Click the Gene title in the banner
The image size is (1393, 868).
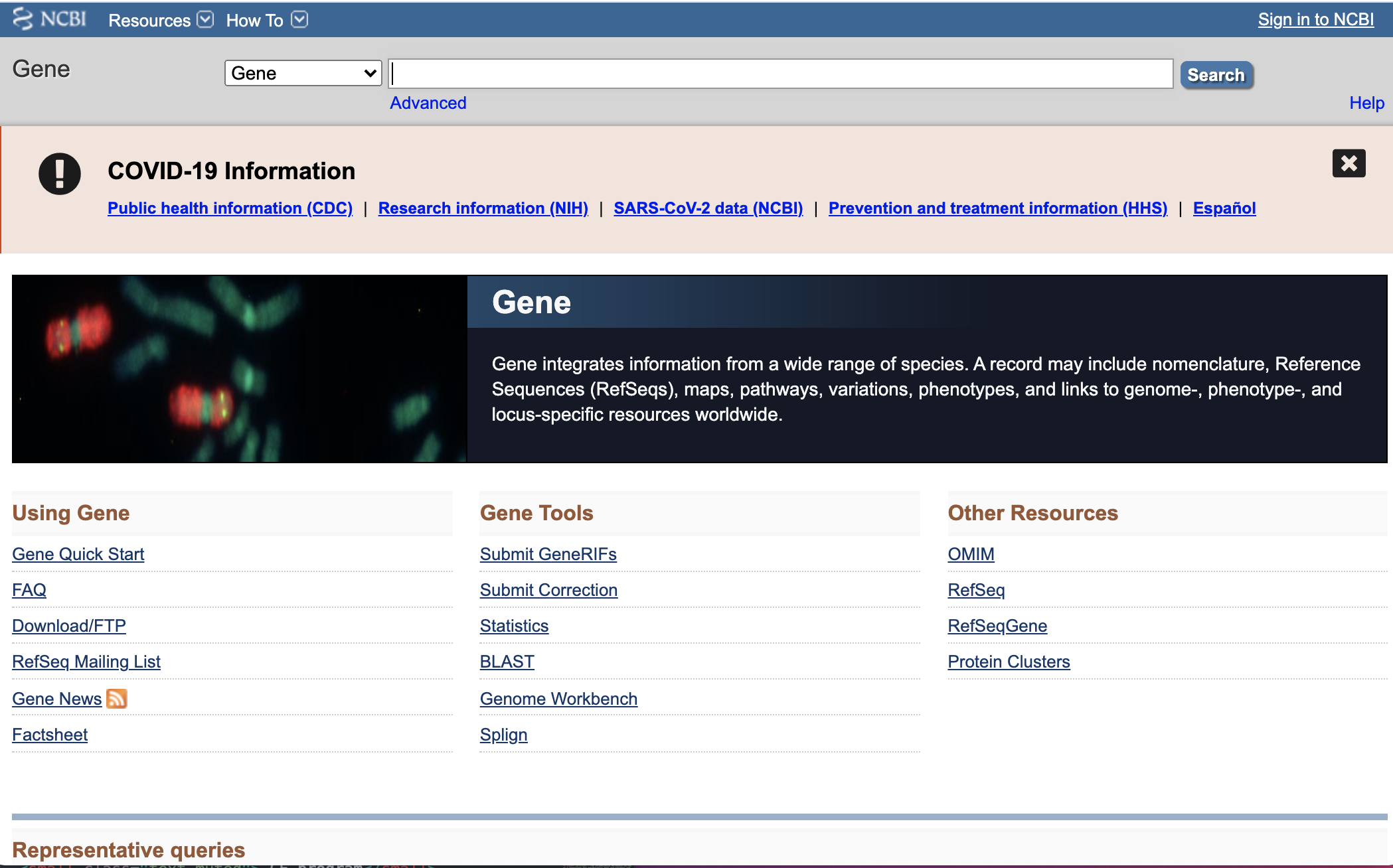click(x=531, y=303)
